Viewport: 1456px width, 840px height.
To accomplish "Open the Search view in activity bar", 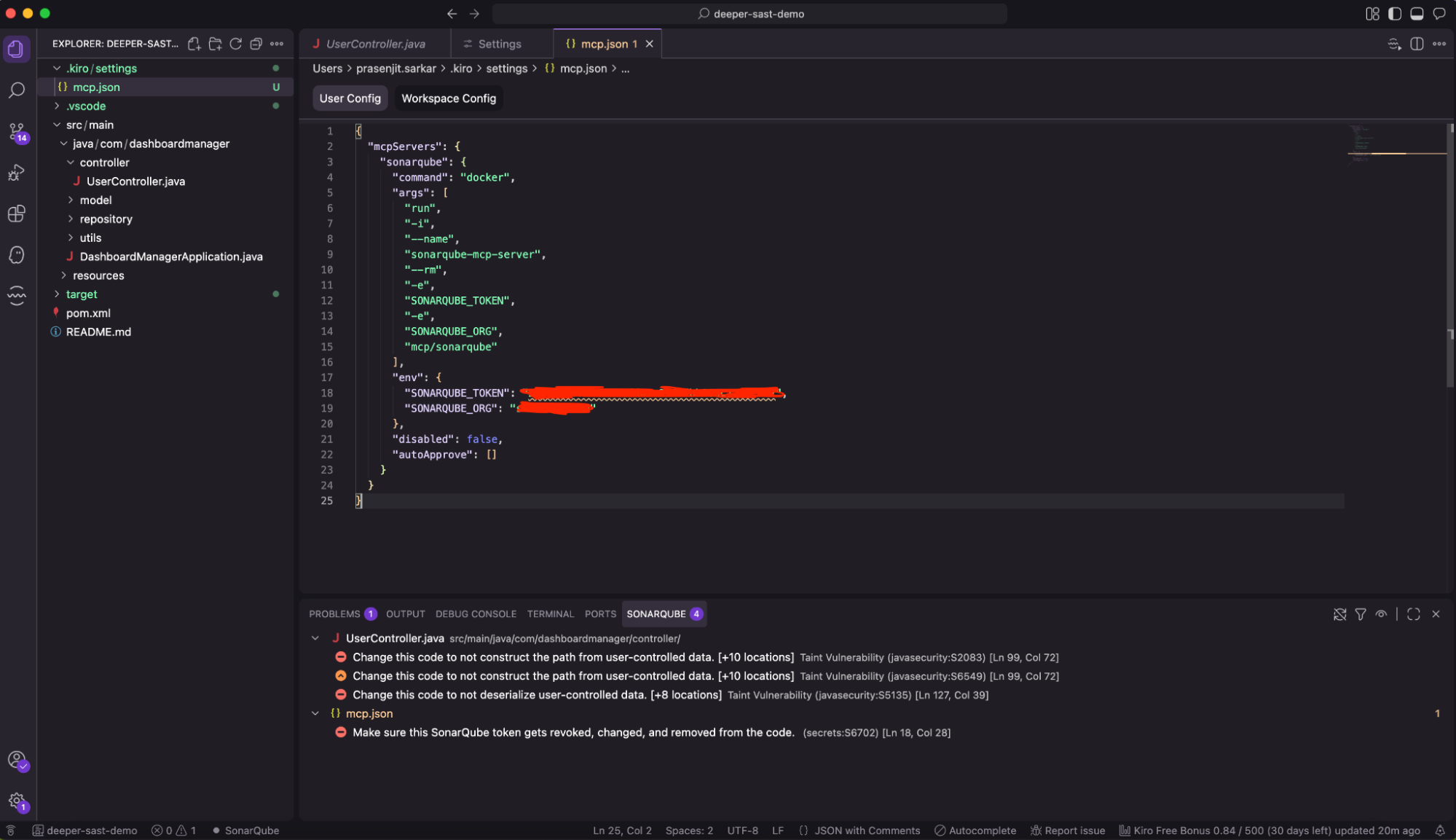I will (16, 90).
